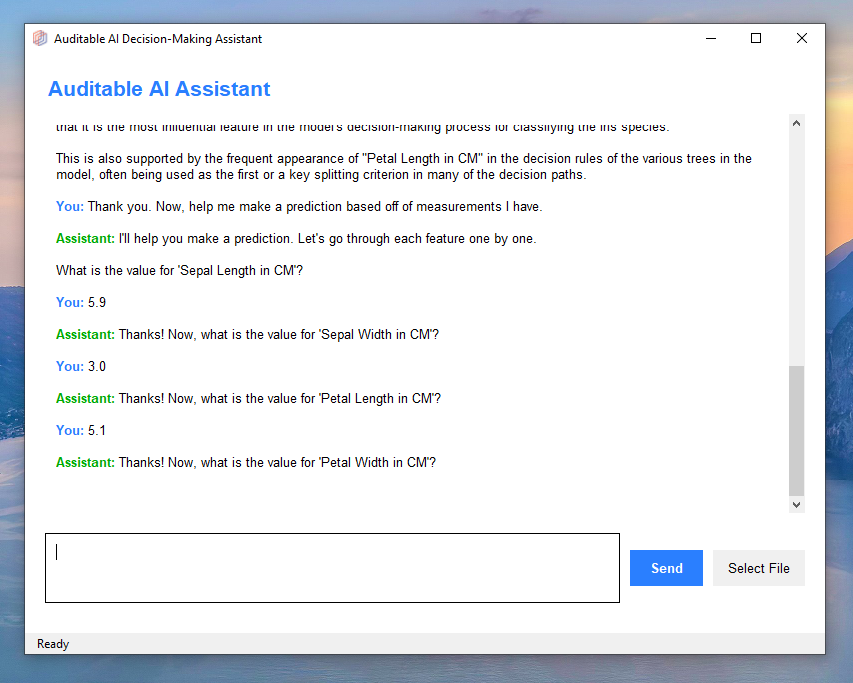This screenshot has width=853, height=683.
Task: Click the user reply '5.1'
Action: [97, 431]
